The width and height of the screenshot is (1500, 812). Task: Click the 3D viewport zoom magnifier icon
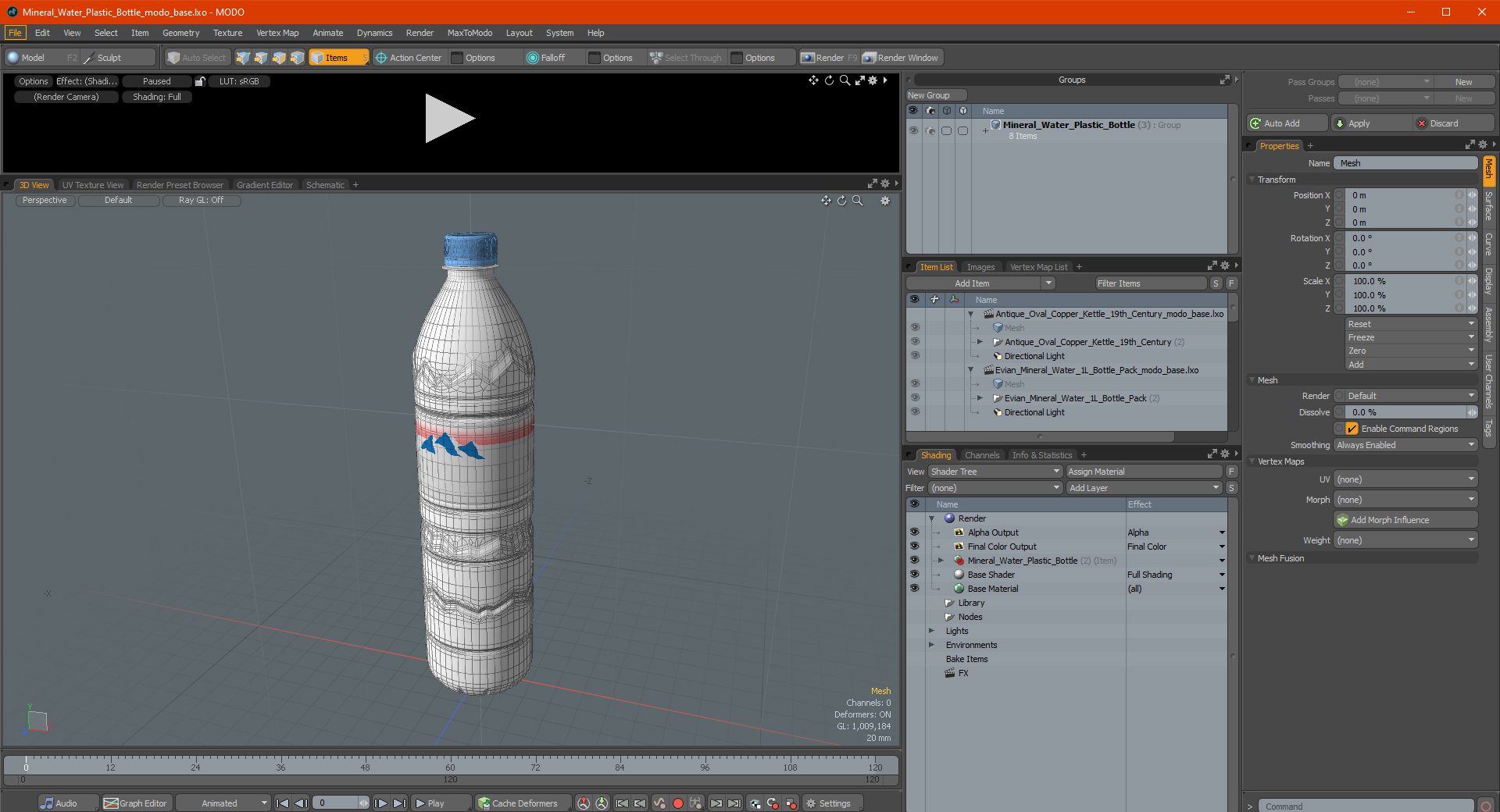(x=857, y=201)
